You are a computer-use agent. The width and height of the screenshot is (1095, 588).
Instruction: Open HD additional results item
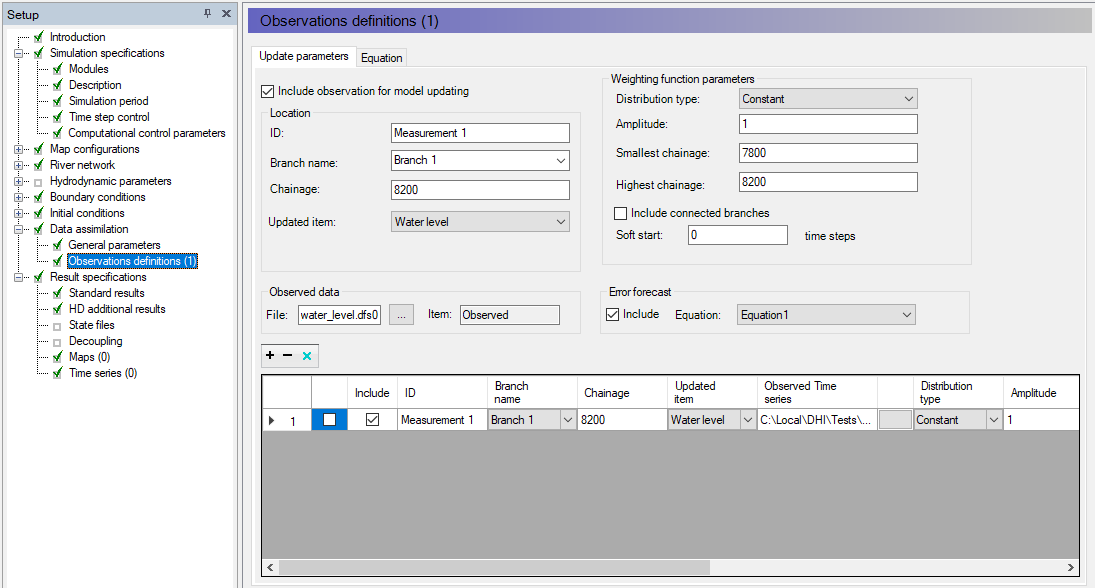pyautogui.click(x=117, y=309)
